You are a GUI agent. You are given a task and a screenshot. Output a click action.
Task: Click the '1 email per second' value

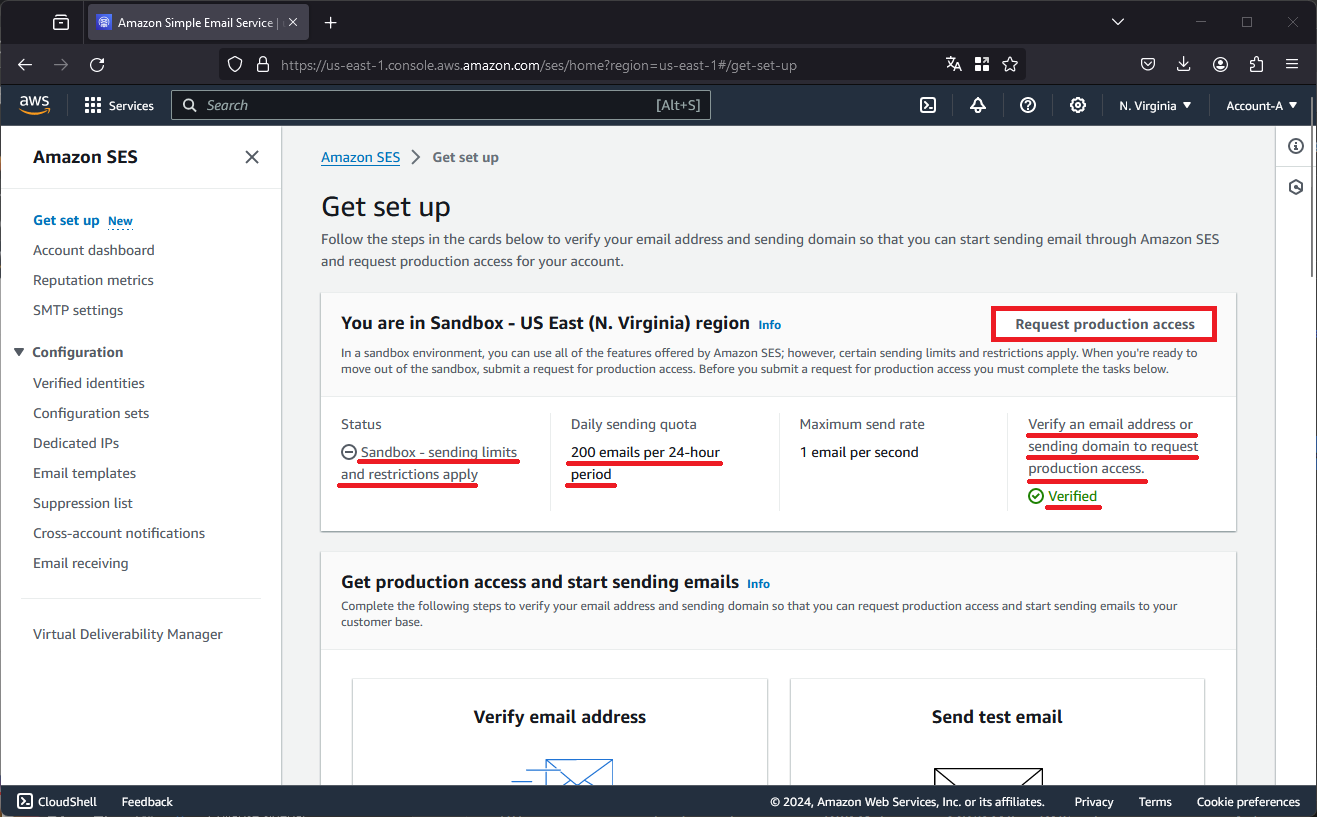tap(859, 452)
